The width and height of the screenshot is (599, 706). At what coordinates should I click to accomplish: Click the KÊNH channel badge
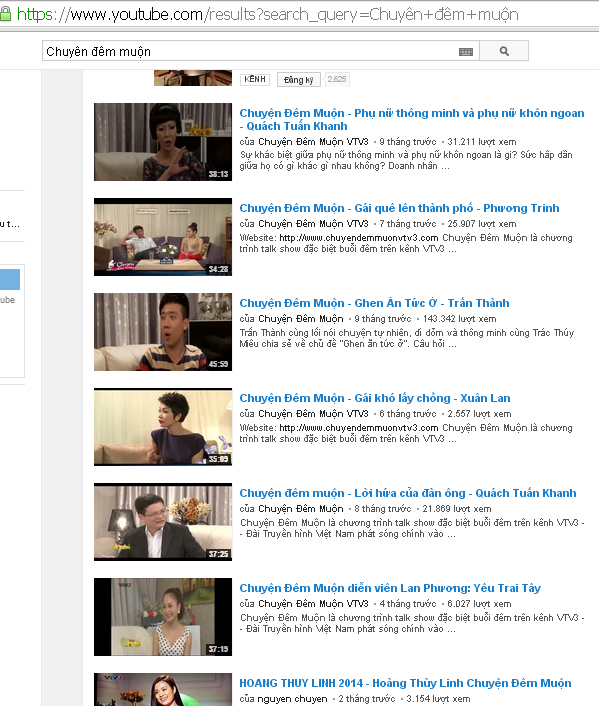[255, 79]
